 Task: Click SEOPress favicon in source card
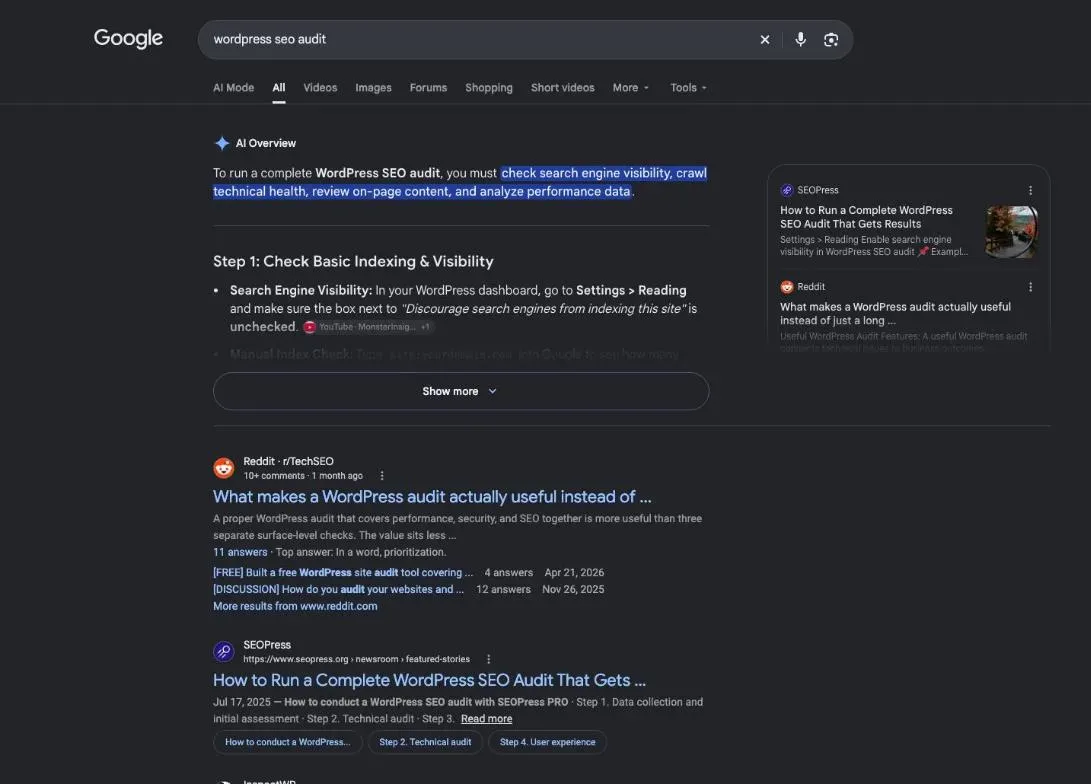click(786, 190)
